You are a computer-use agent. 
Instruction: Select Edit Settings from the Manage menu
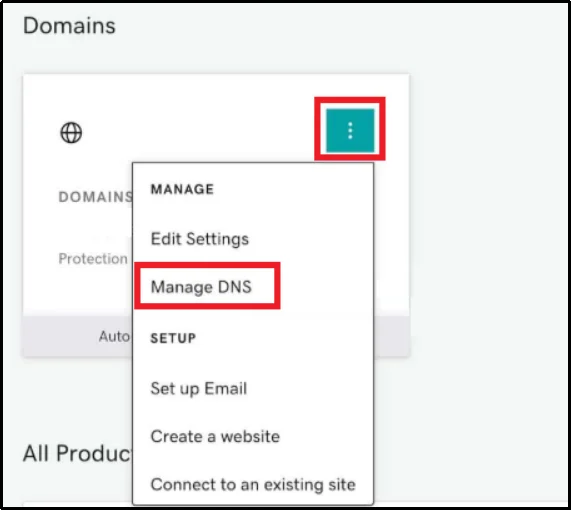(200, 239)
